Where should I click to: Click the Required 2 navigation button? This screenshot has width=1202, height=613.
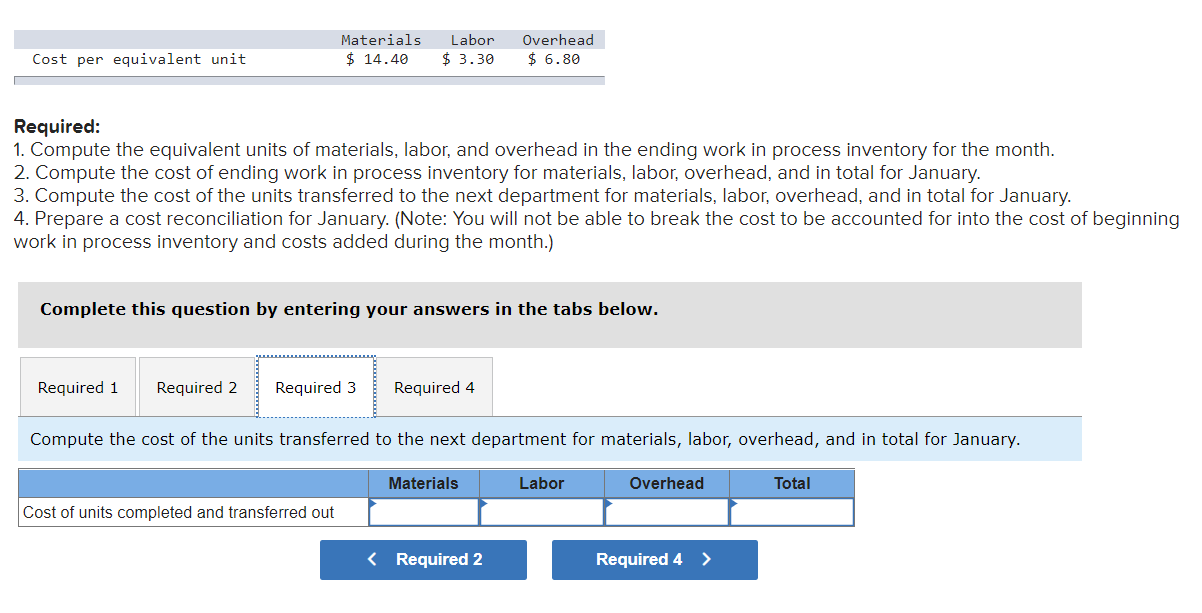(423, 559)
